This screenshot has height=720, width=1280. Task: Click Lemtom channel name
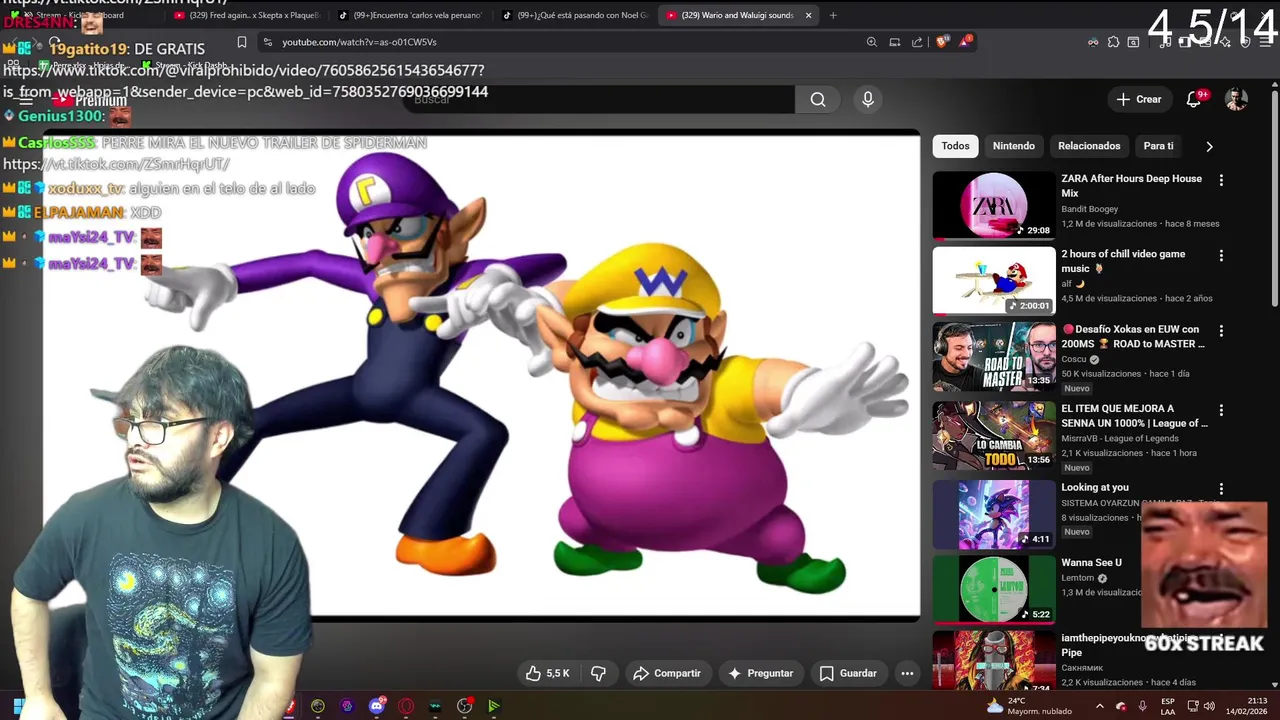tap(1078, 578)
